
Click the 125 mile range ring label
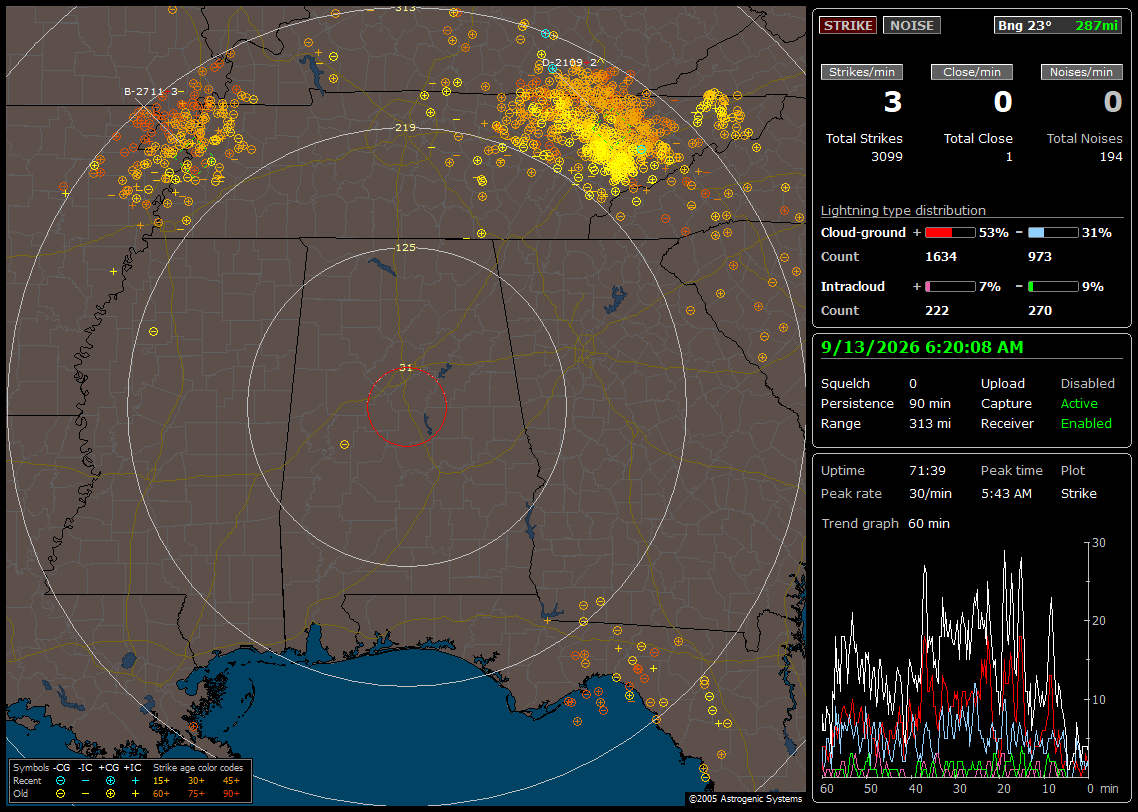[x=405, y=247]
